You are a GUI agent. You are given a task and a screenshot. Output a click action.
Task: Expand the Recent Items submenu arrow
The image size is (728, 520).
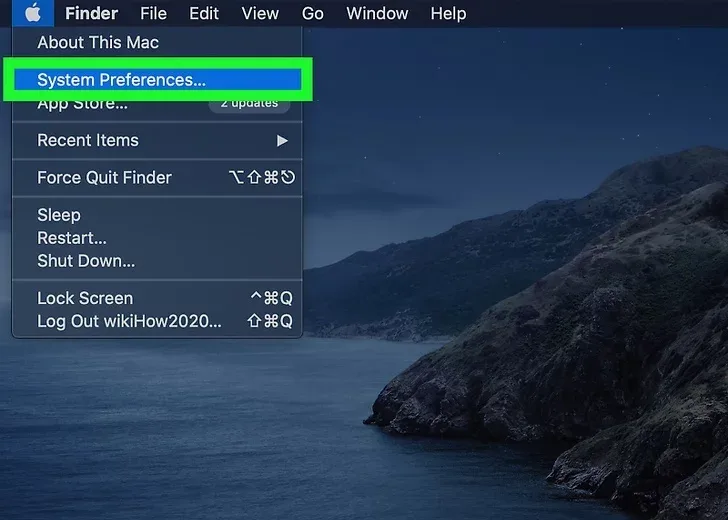tap(282, 141)
